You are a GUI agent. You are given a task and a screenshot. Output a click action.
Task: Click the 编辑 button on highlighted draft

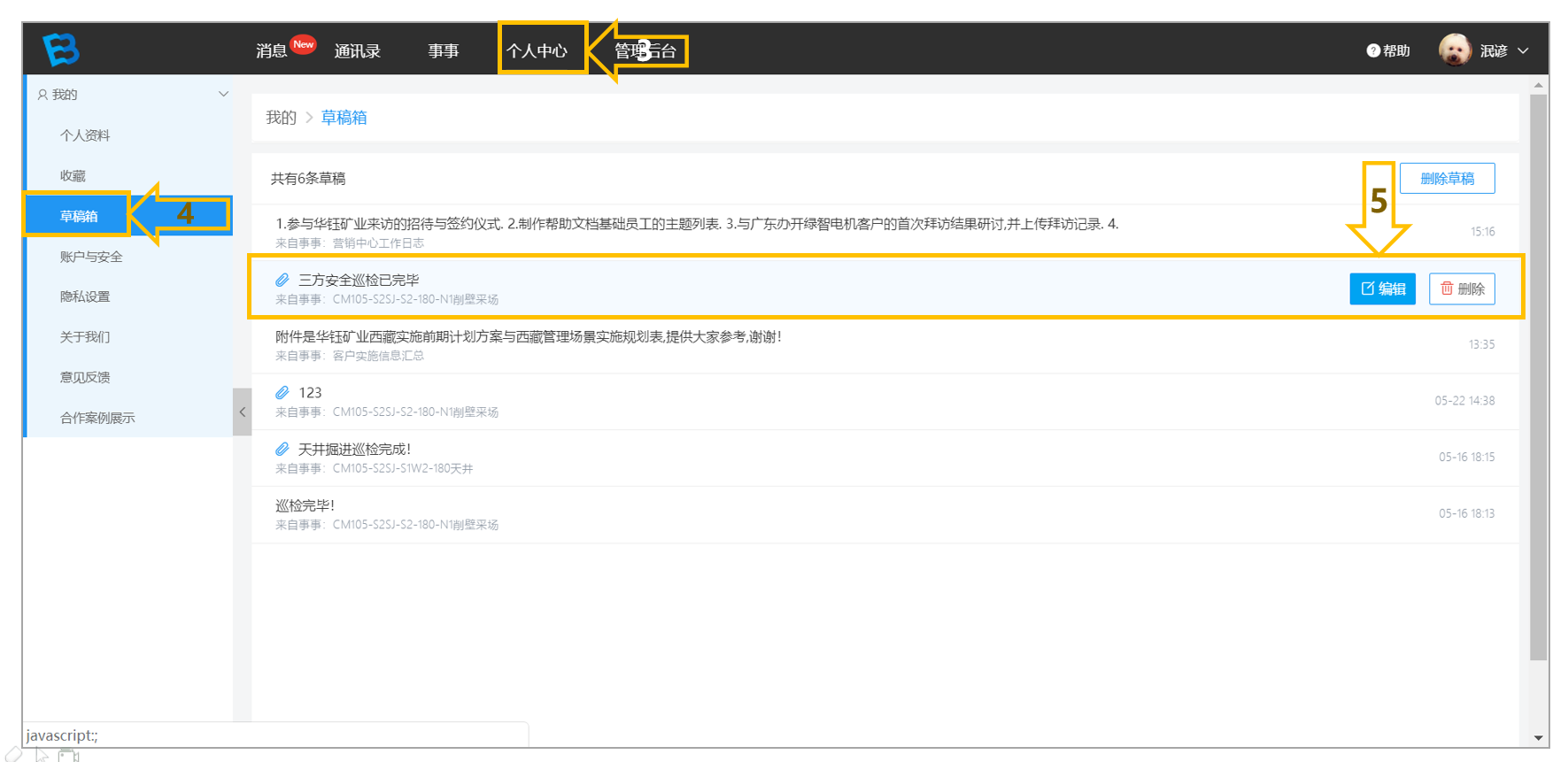click(1382, 289)
